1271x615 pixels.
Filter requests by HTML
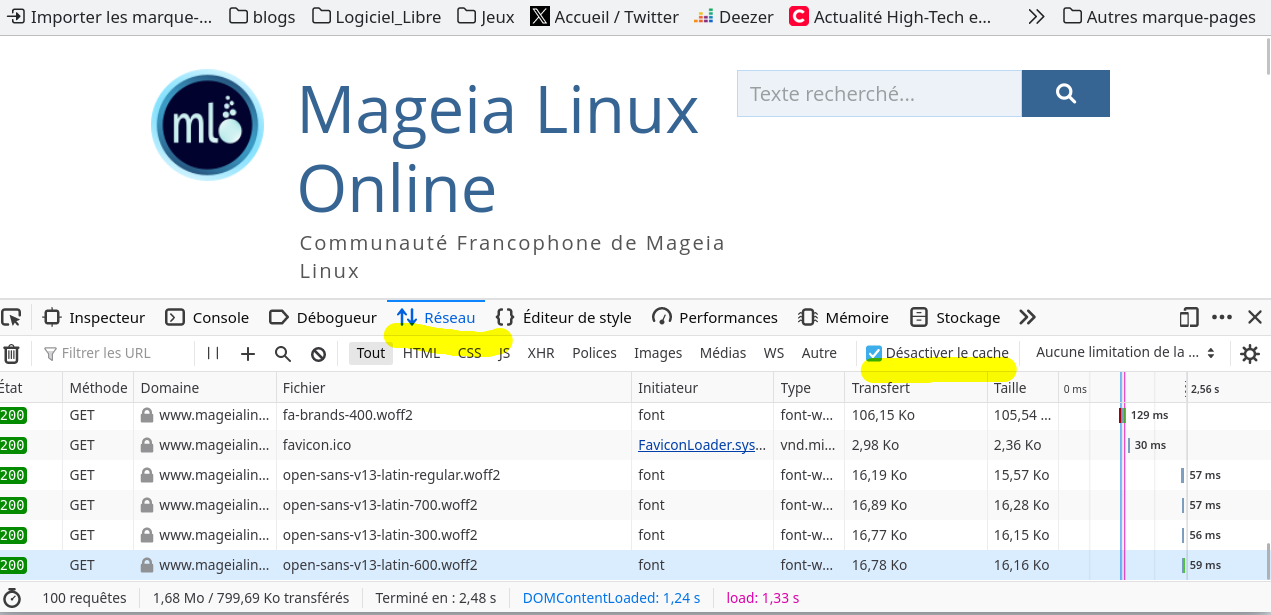[x=421, y=353]
